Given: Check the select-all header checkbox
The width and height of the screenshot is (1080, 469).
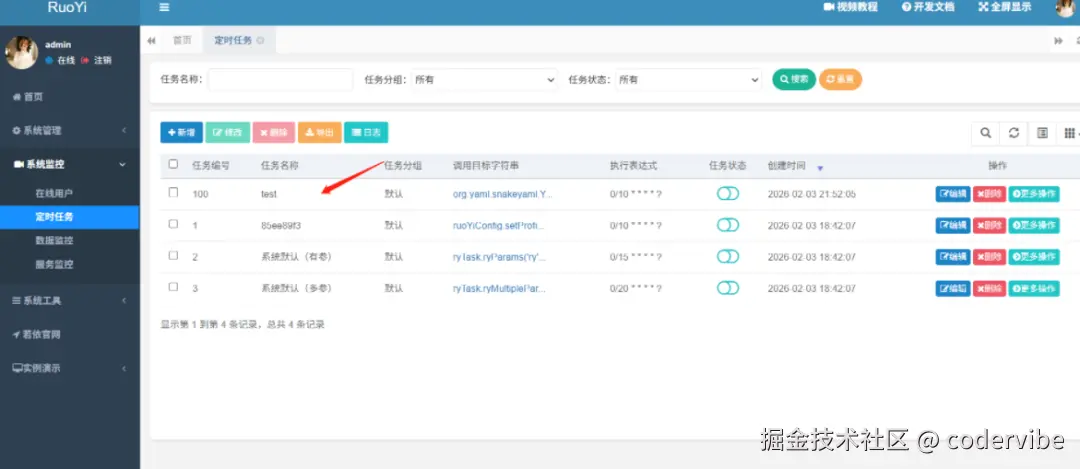Looking at the screenshot, I should 174,164.
